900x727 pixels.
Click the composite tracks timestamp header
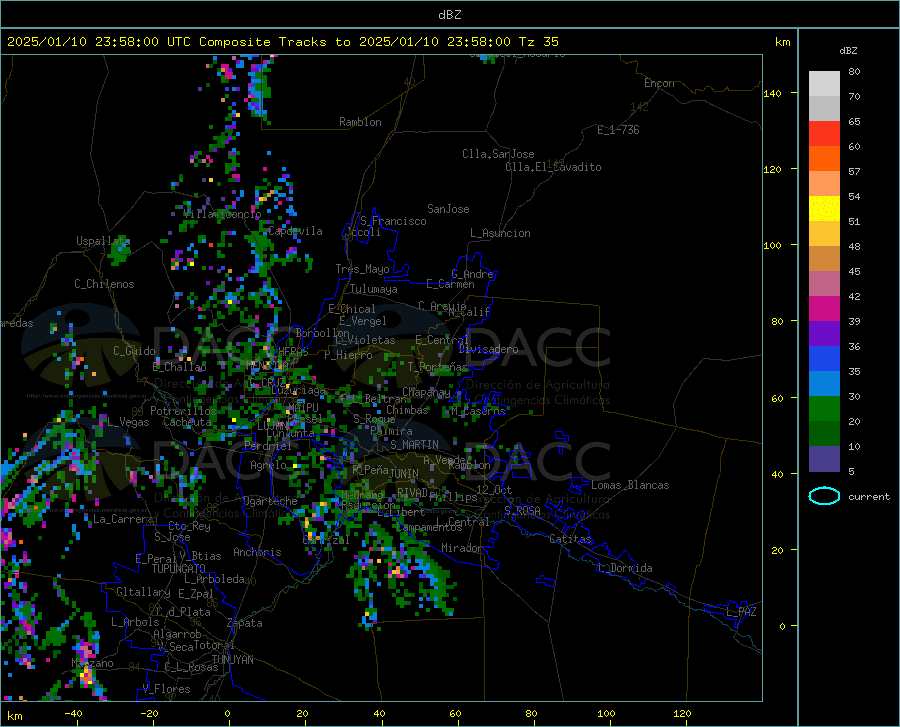point(282,42)
